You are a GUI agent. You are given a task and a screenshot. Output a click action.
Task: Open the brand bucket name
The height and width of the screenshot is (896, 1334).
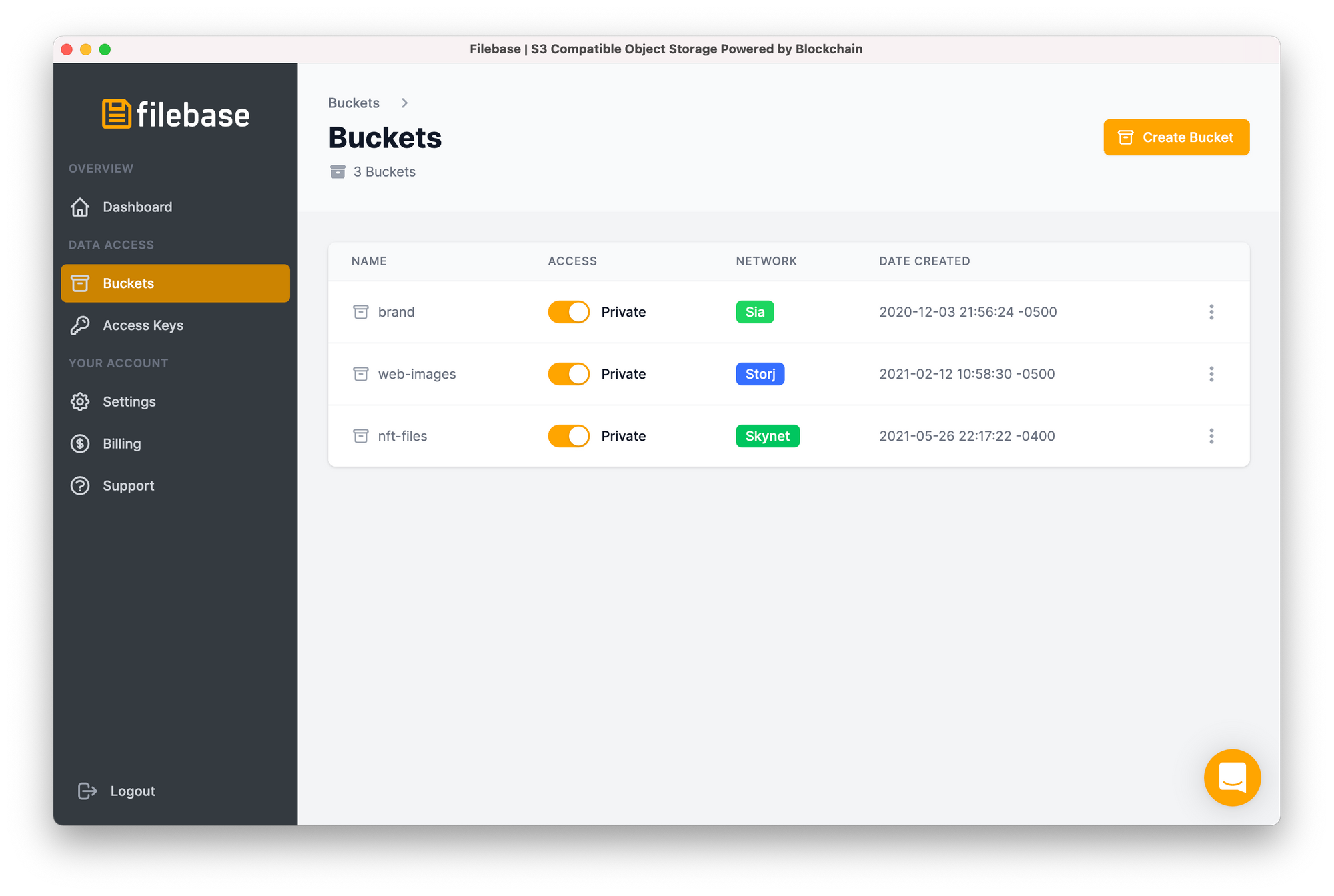coord(396,312)
